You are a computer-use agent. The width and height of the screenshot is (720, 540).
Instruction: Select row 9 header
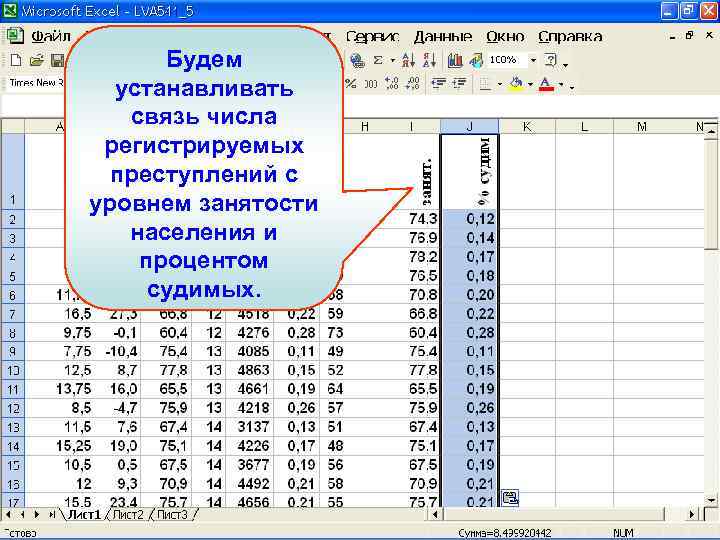pos(12,352)
